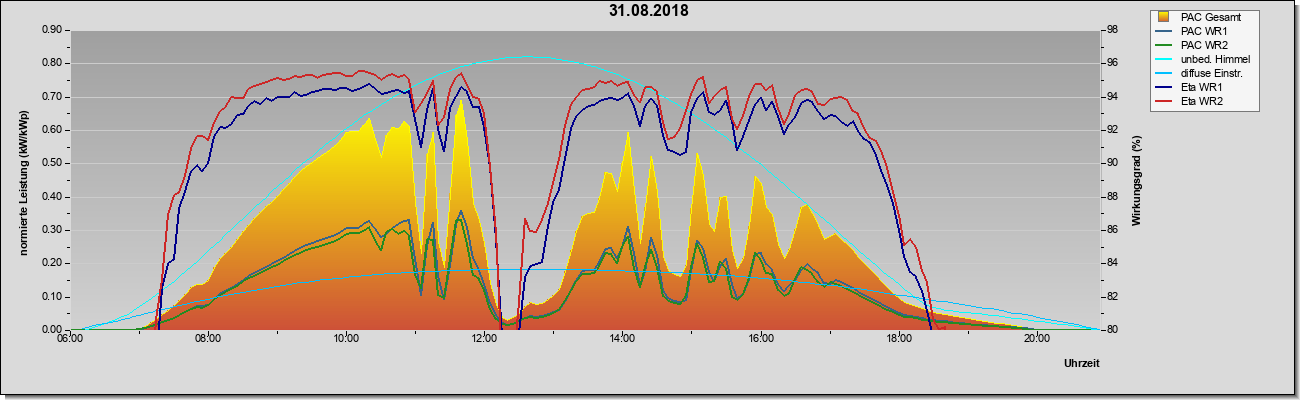Screen dimensions: 1300x400
Task: Click the 08:00 time axis tick
Action: coord(208,338)
